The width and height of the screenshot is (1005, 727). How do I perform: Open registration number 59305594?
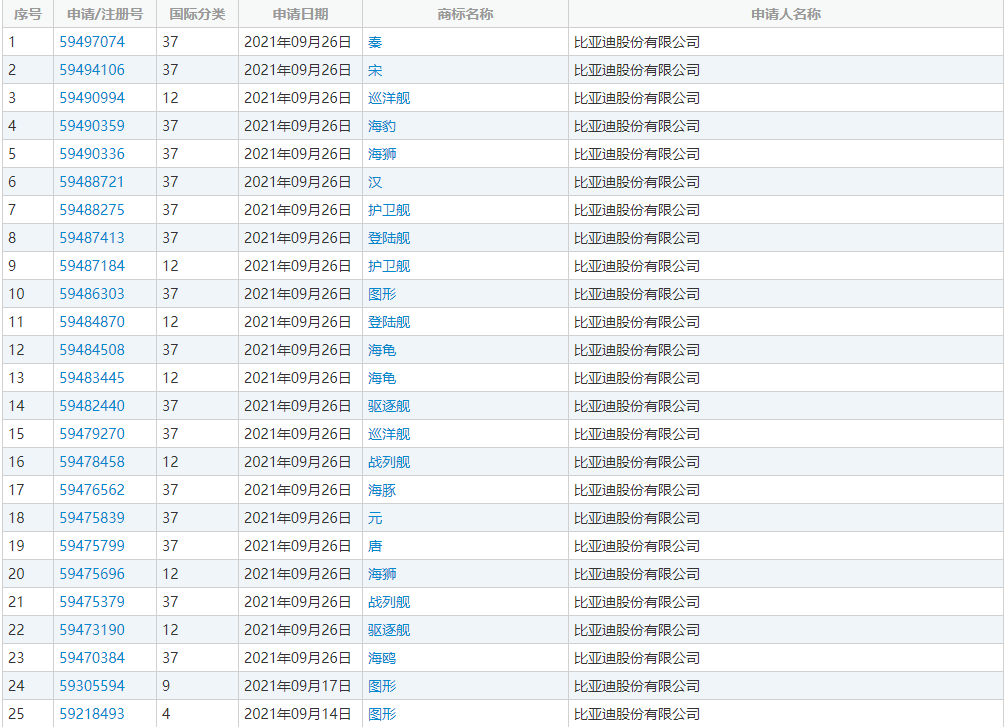[92, 686]
